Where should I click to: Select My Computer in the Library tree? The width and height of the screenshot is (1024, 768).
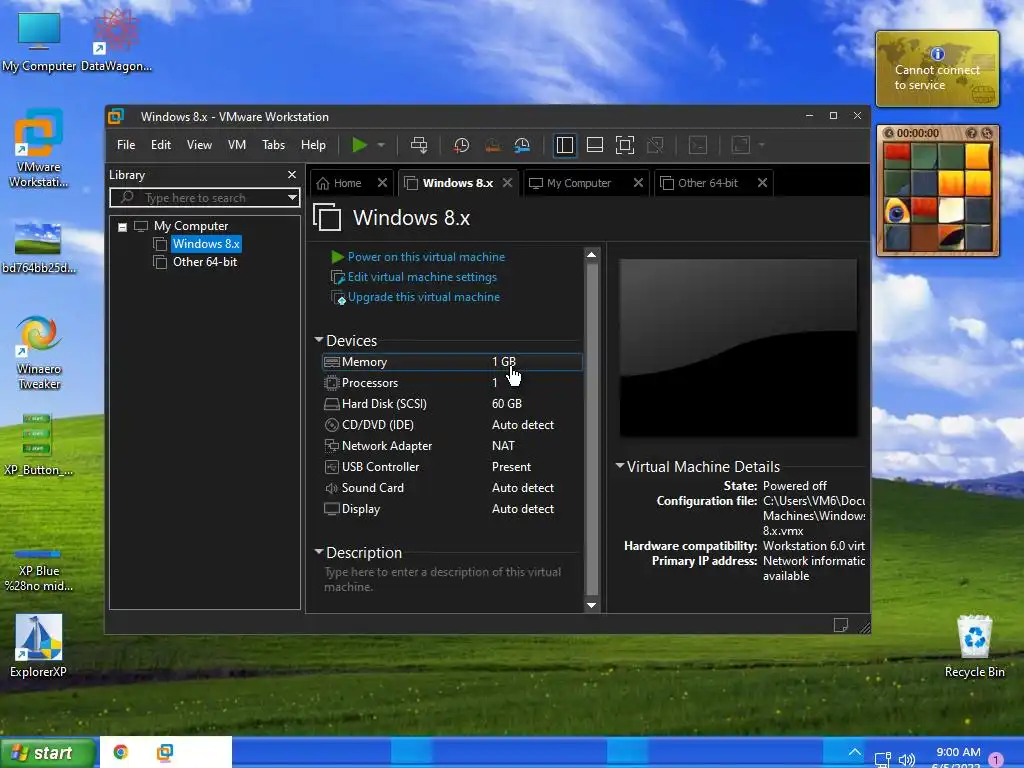191,226
